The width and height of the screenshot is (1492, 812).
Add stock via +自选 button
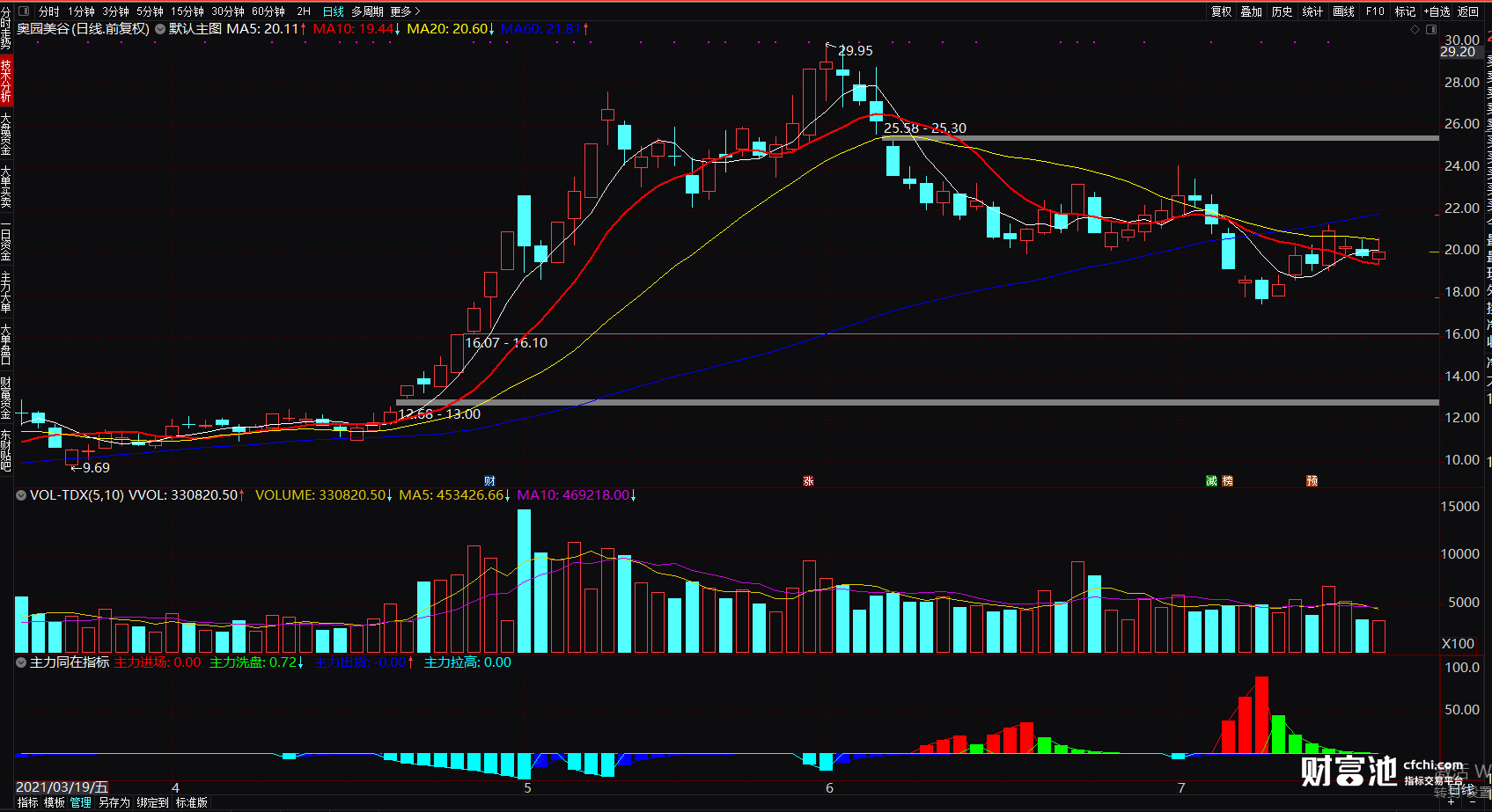pos(1437,11)
